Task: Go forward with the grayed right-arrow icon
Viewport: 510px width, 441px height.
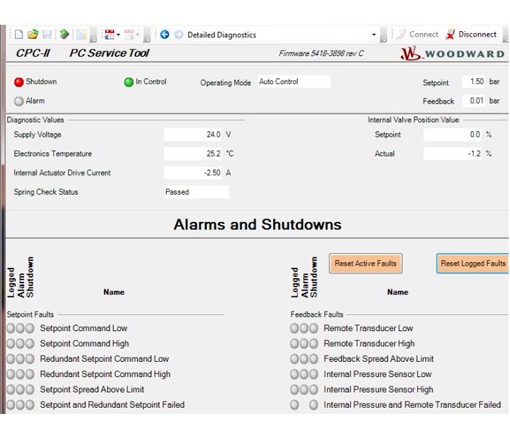Action: 179,34
